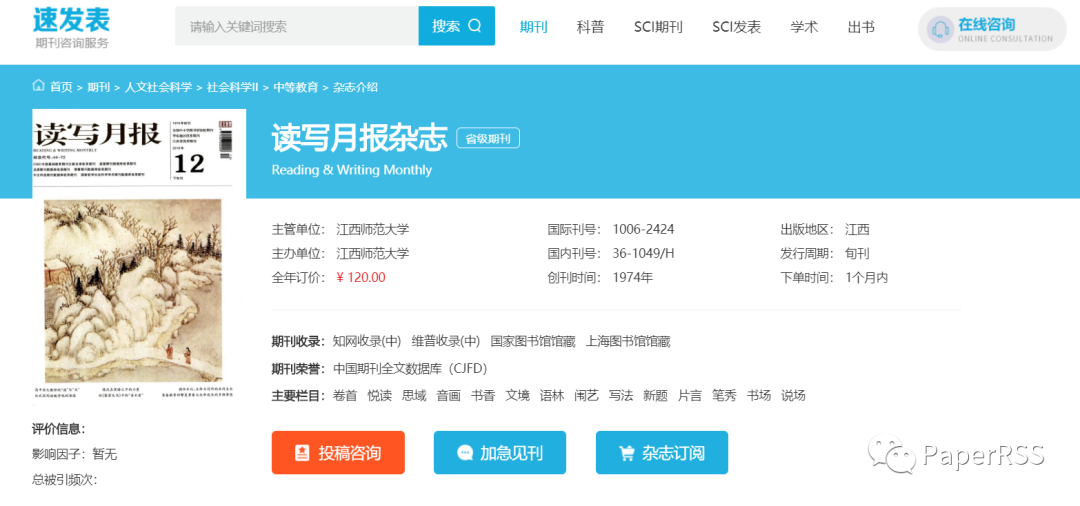The image size is (1080, 506).
Task: Click the publication region 江西
Action: 858,229
